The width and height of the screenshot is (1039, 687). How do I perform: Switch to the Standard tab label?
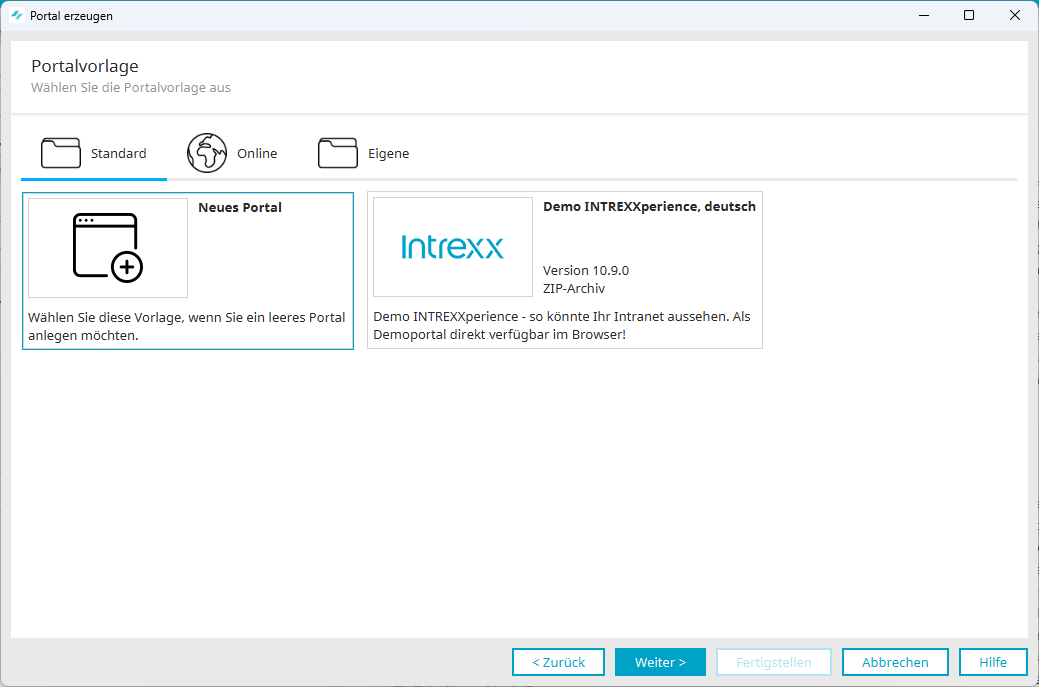tap(118, 154)
